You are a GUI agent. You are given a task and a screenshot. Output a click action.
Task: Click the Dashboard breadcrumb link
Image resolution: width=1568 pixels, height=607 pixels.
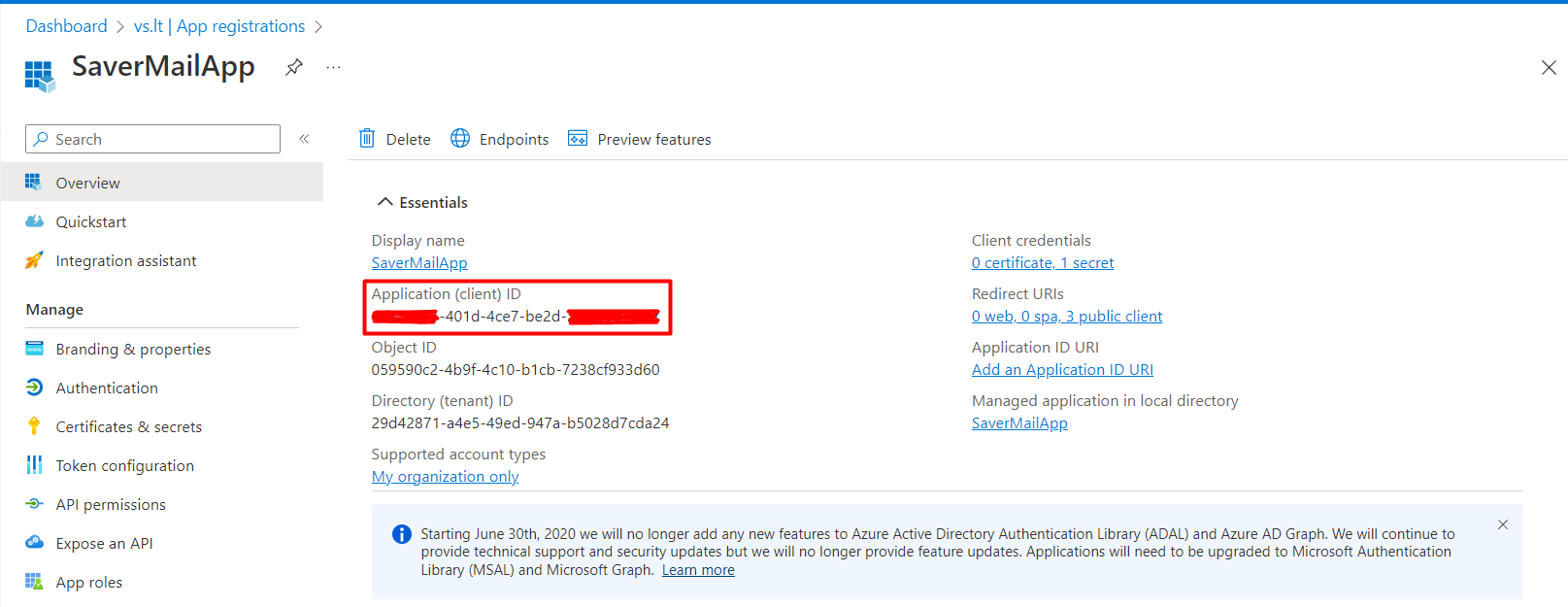click(x=66, y=26)
